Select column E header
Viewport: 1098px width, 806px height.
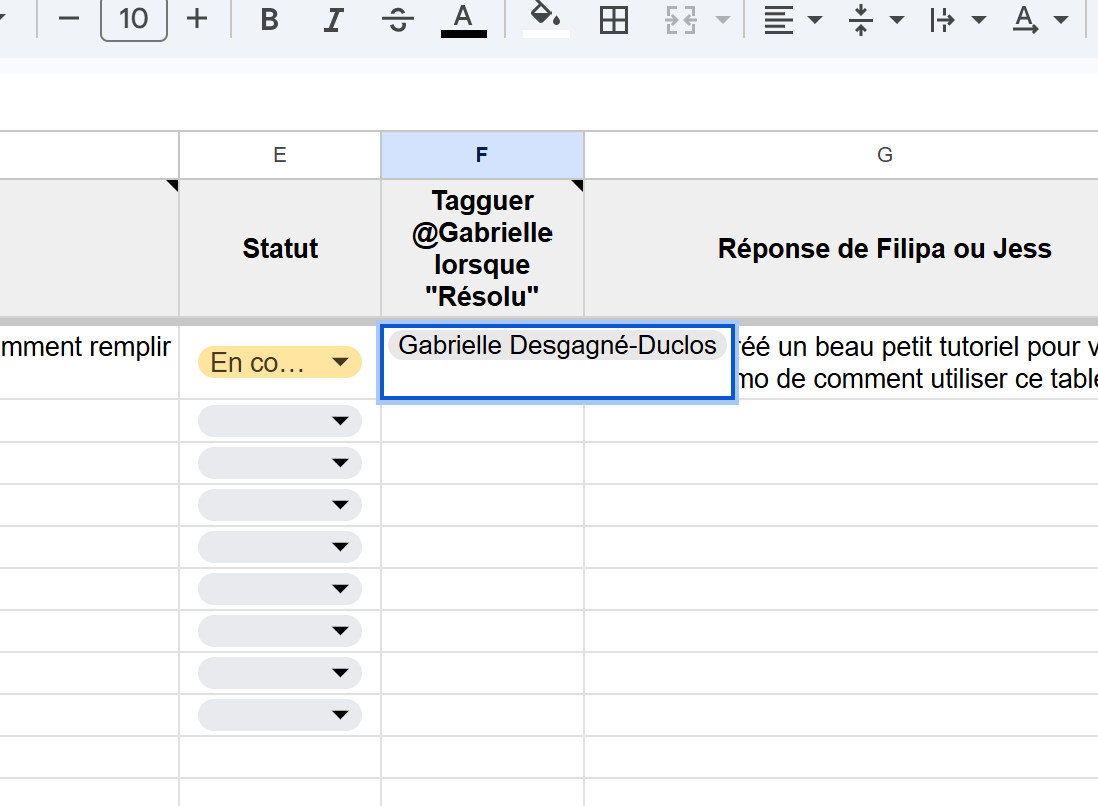280,155
